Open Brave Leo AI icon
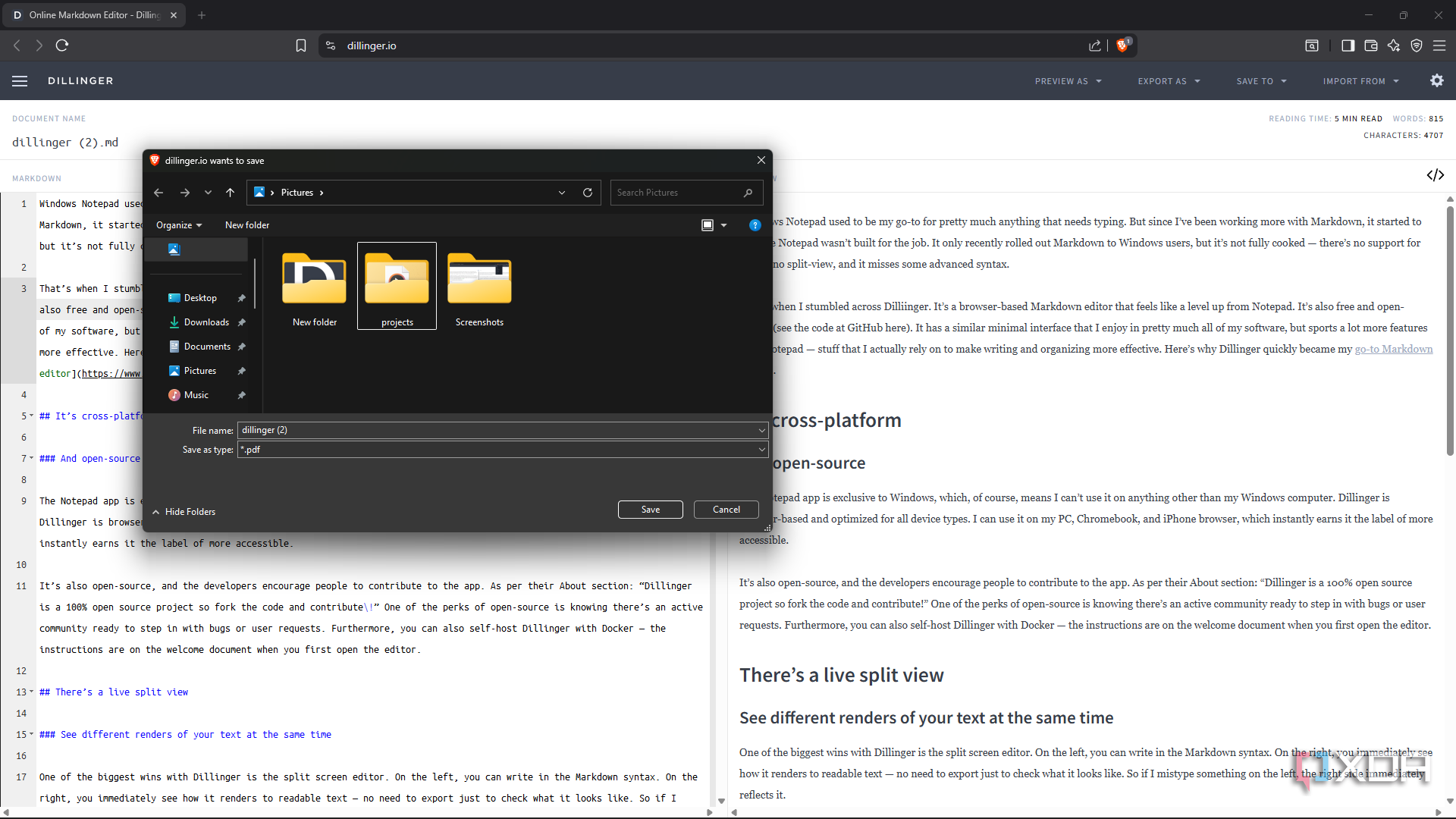This screenshot has height=819, width=1456. (1394, 45)
